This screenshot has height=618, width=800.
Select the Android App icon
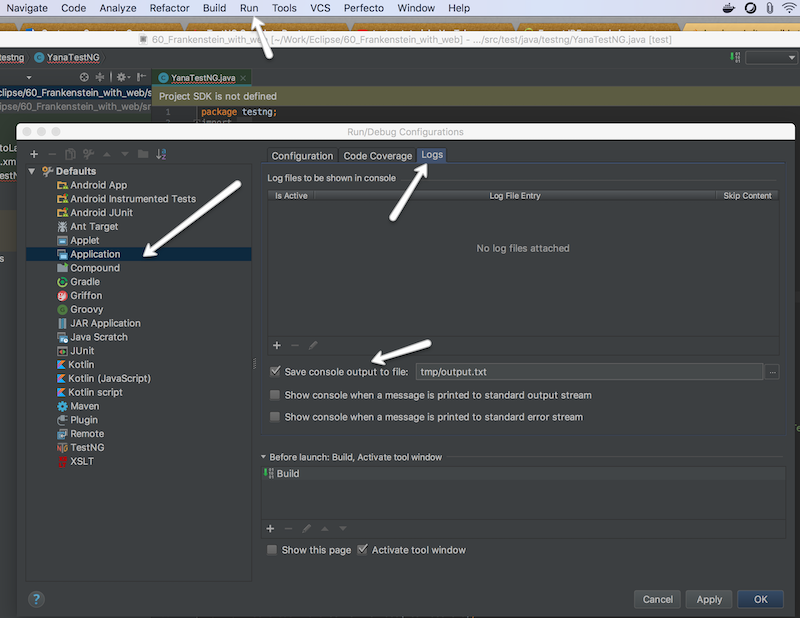(x=62, y=185)
